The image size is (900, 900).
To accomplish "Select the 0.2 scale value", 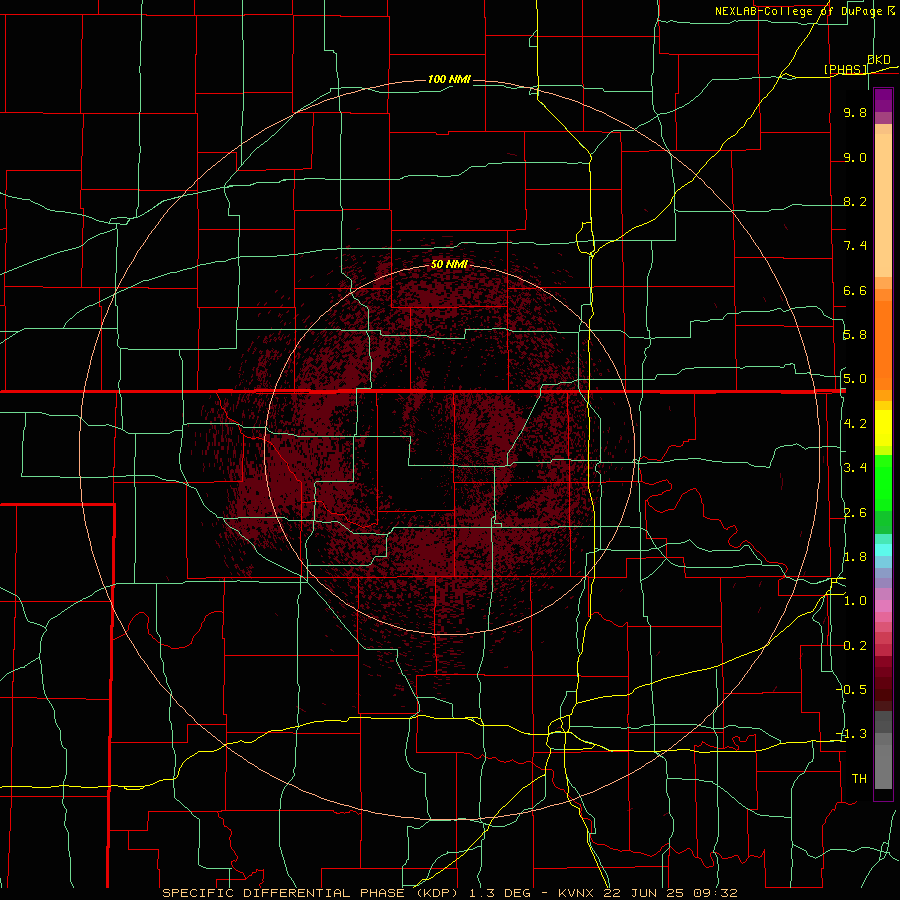I will (x=855, y=646).
